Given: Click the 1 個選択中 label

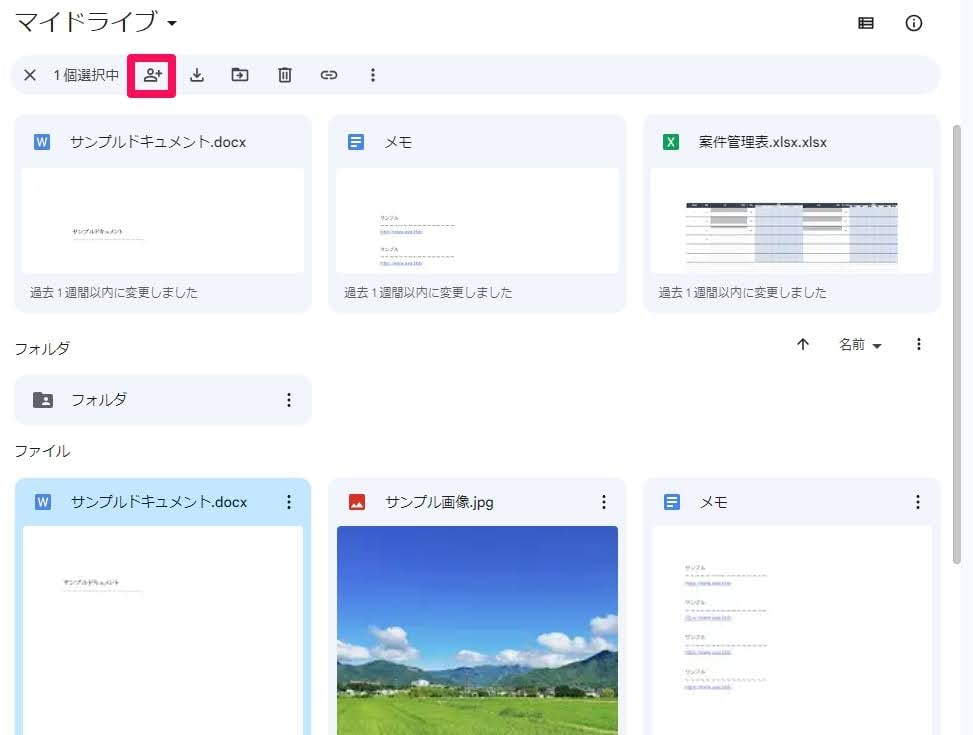Looking at the screenshot, I should tap(86, 75).
